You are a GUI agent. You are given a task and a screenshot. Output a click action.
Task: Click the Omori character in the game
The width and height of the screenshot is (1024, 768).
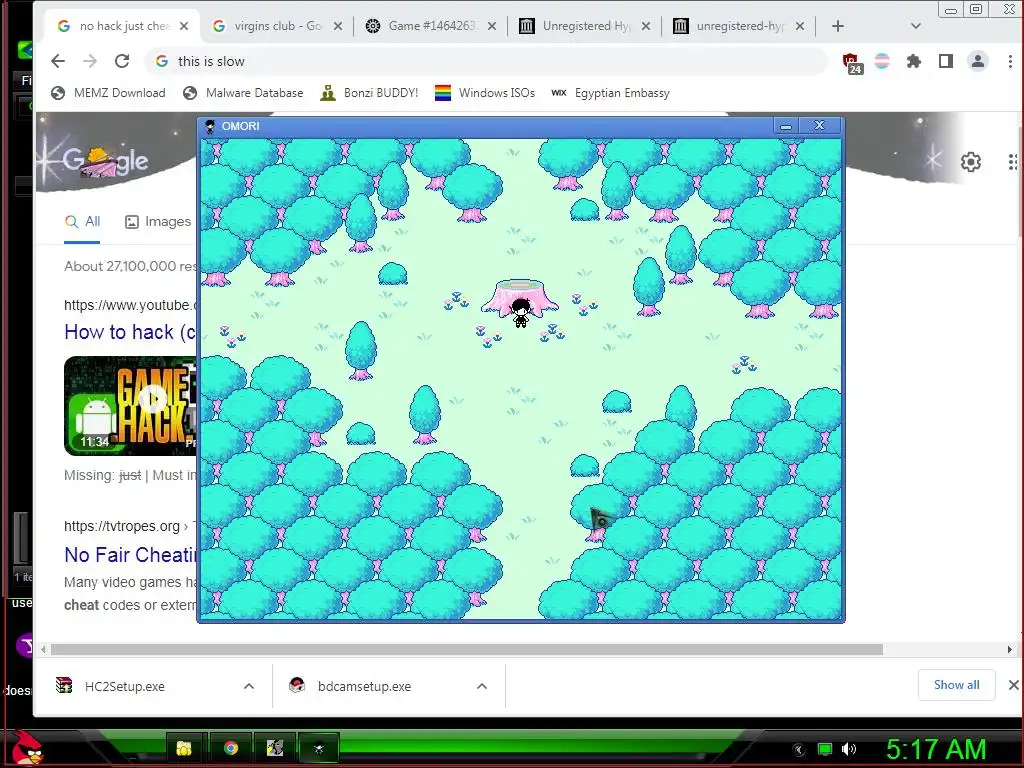pyautogui.click(x=520, y=313)
